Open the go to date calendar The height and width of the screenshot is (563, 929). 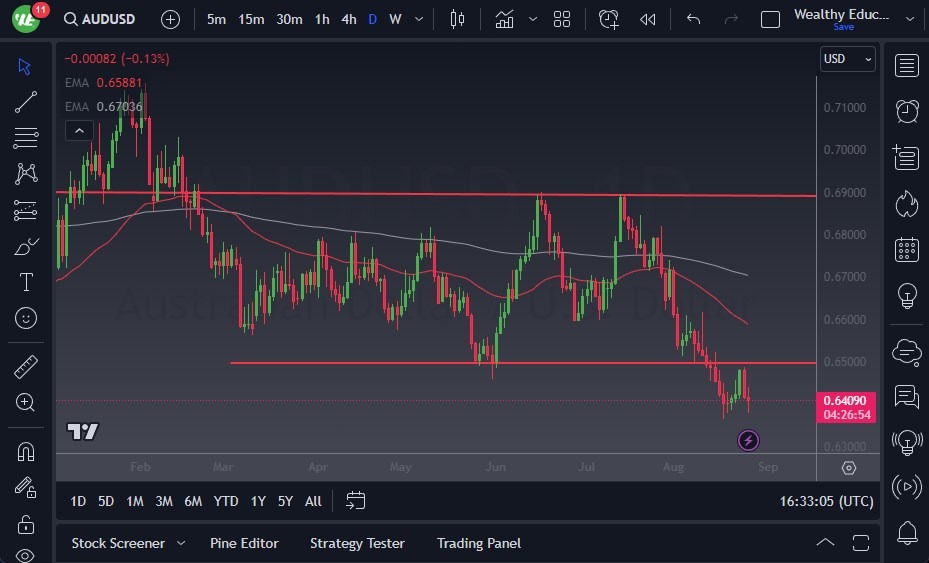point(355,501)
